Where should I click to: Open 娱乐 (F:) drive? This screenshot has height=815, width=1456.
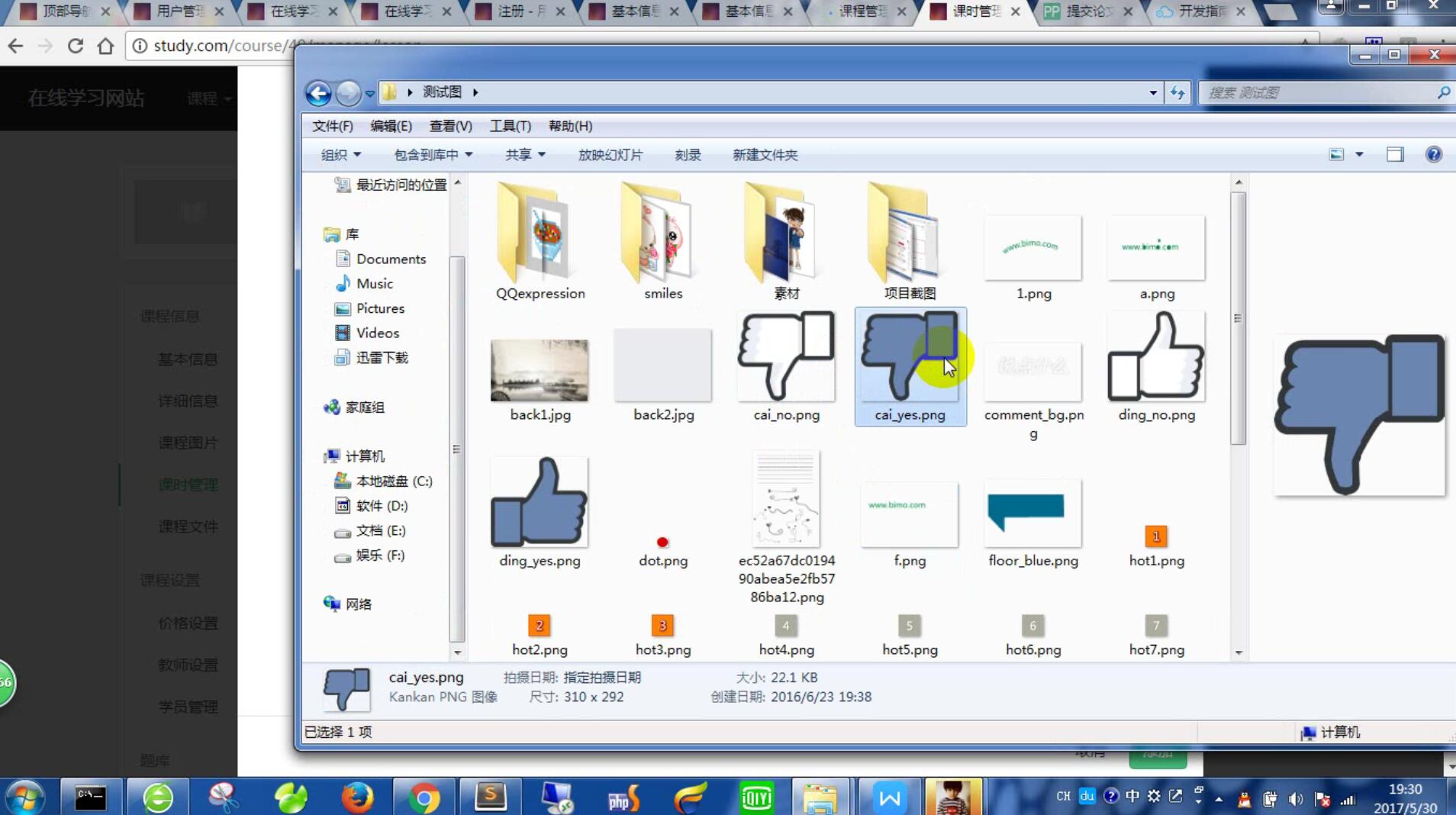[x=369, y=555]
